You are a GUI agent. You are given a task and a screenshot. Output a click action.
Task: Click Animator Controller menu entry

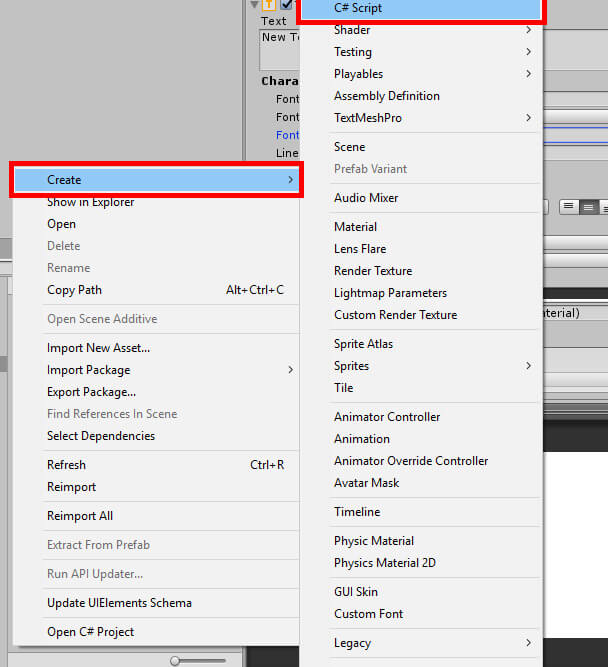click(387, 417)
